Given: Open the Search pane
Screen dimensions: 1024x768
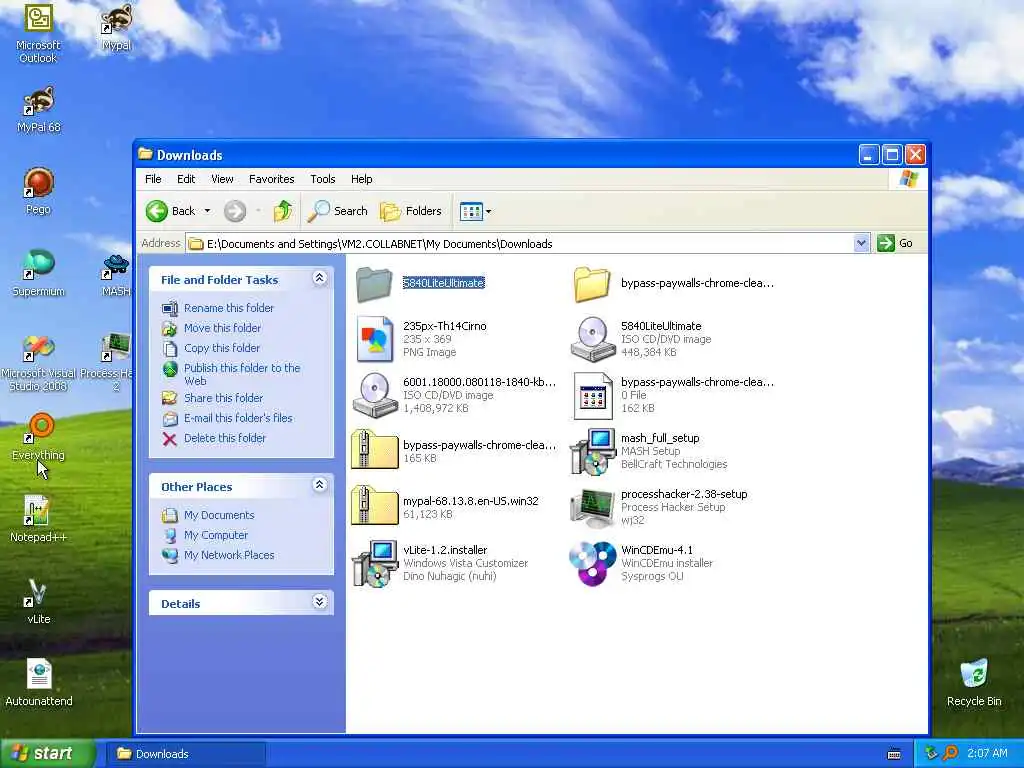Looking at the screenshot, I should (338, 211).
